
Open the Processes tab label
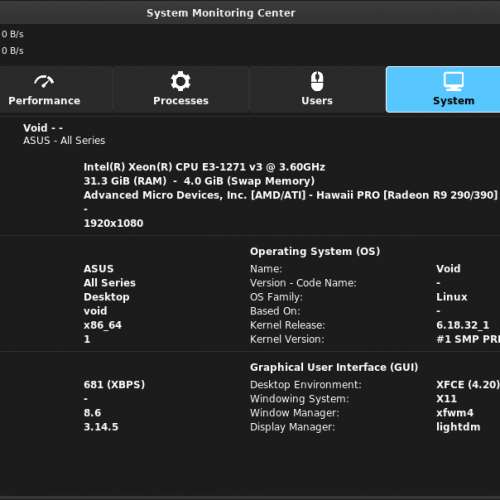181,101
